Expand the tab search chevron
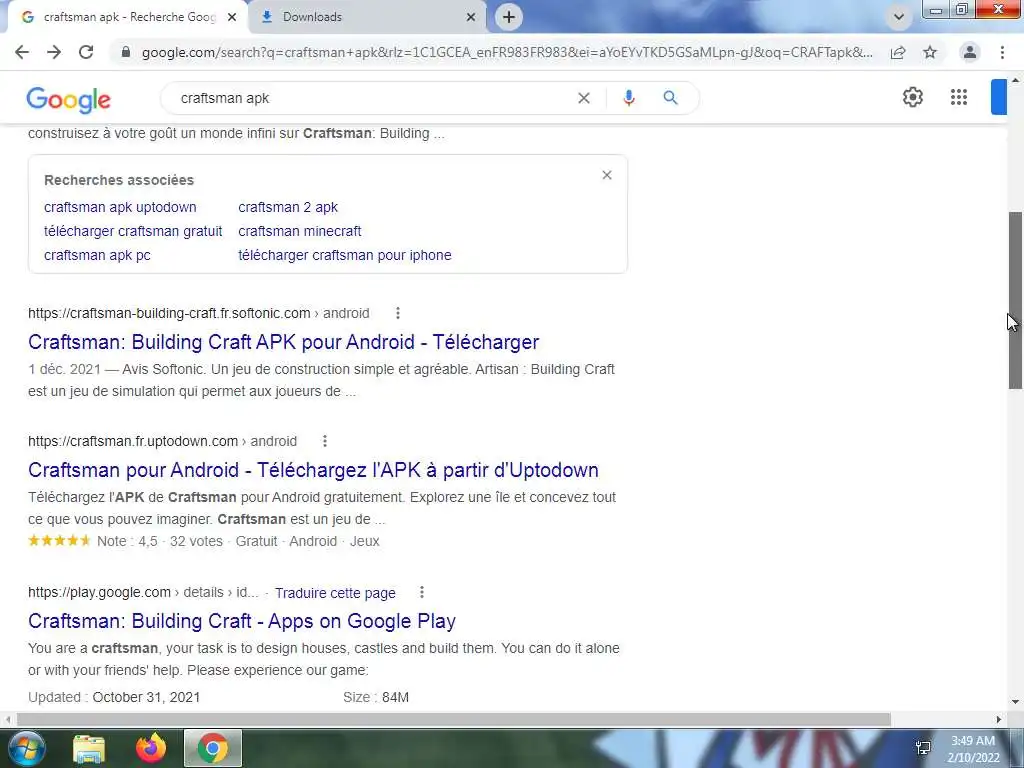 pos(899,17)
